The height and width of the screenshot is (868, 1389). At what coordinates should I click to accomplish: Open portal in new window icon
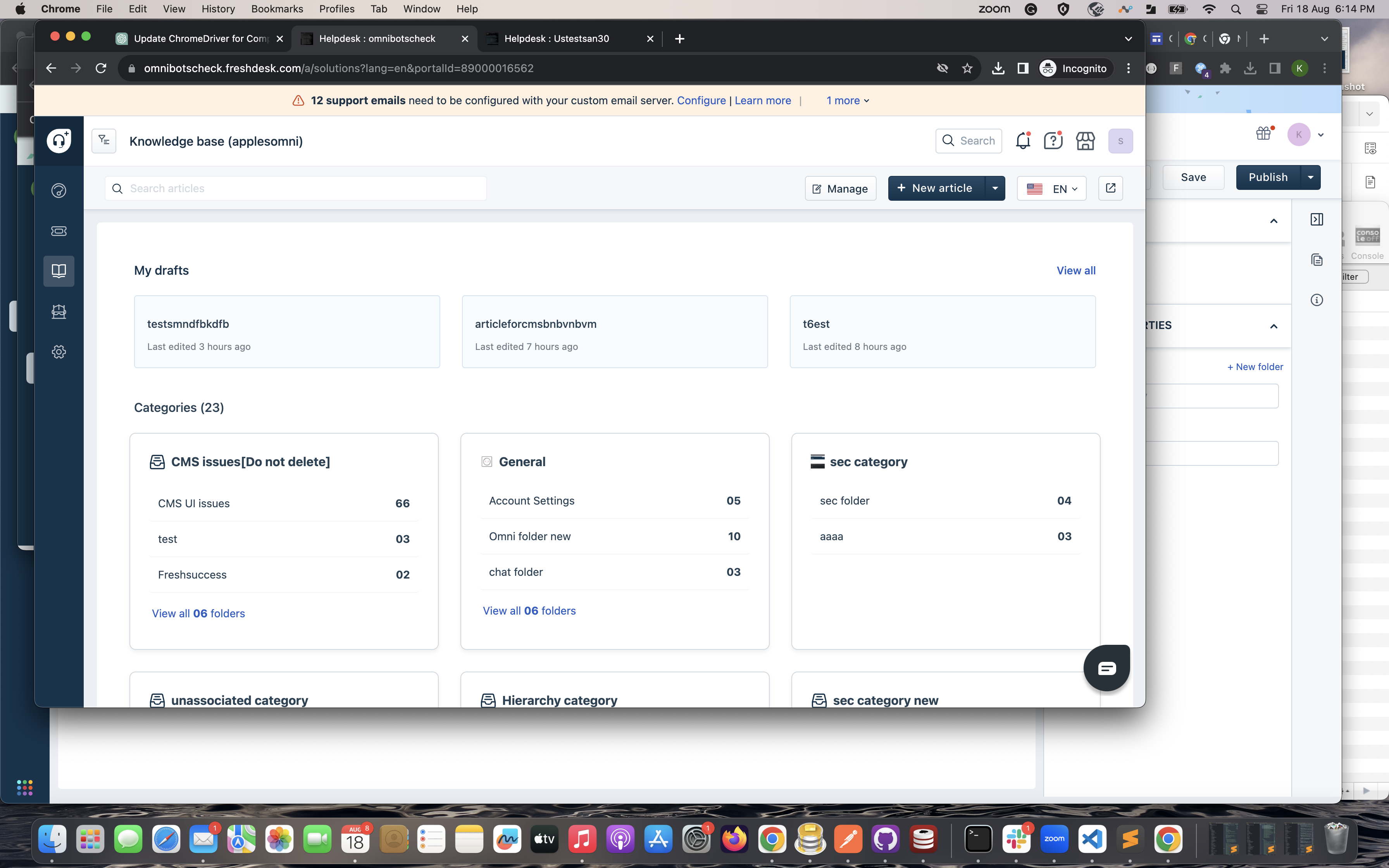coord(1110,188)
